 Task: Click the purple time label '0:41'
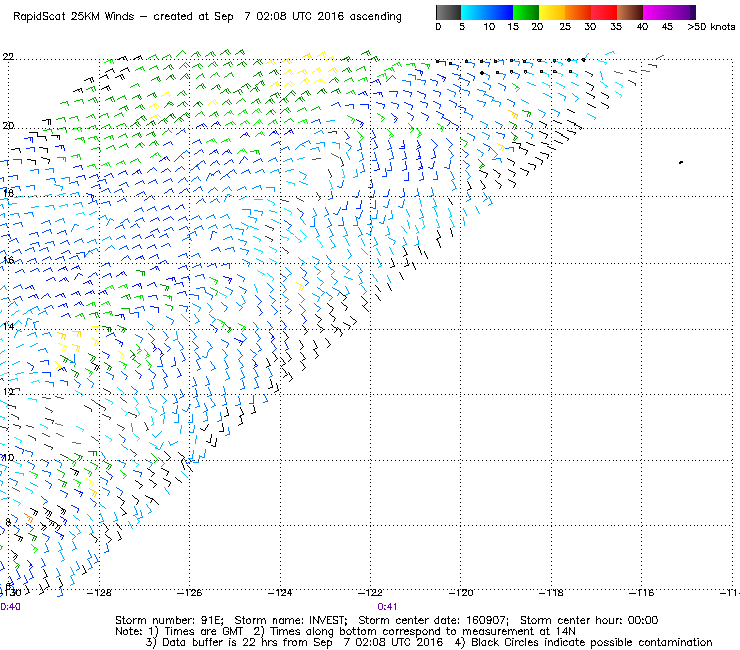(x=387, y=607)
